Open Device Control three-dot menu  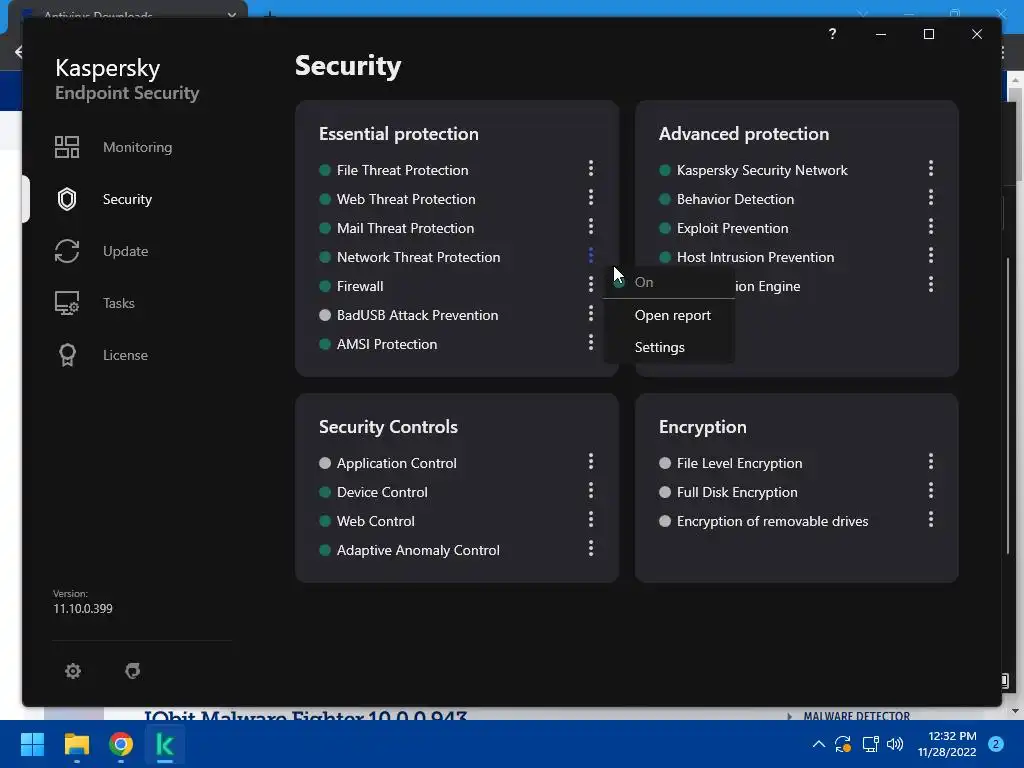point(591,490)
